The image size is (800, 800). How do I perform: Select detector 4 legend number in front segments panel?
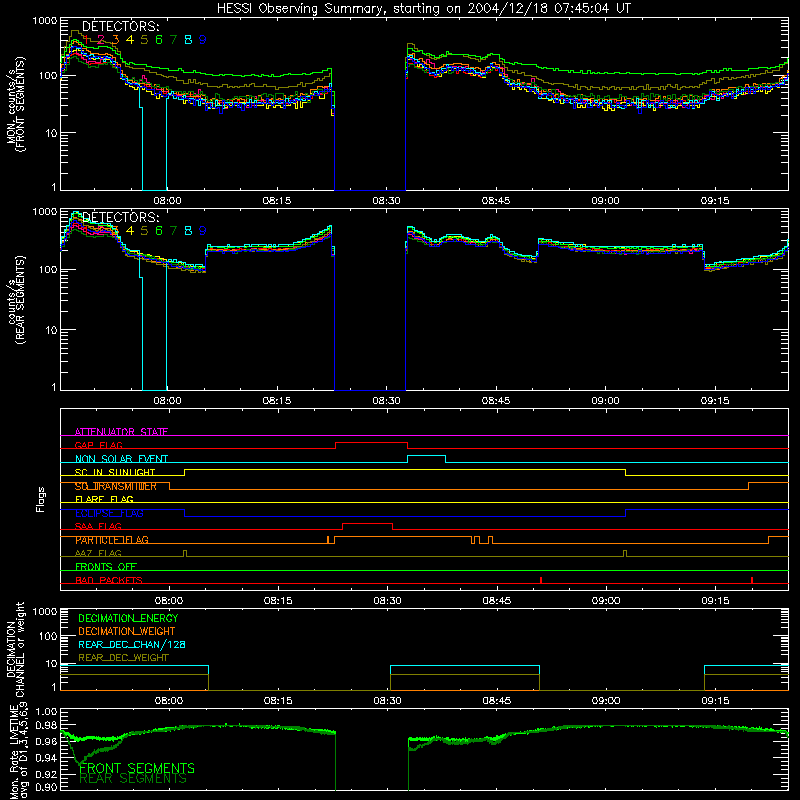click(x=130, y=39)
